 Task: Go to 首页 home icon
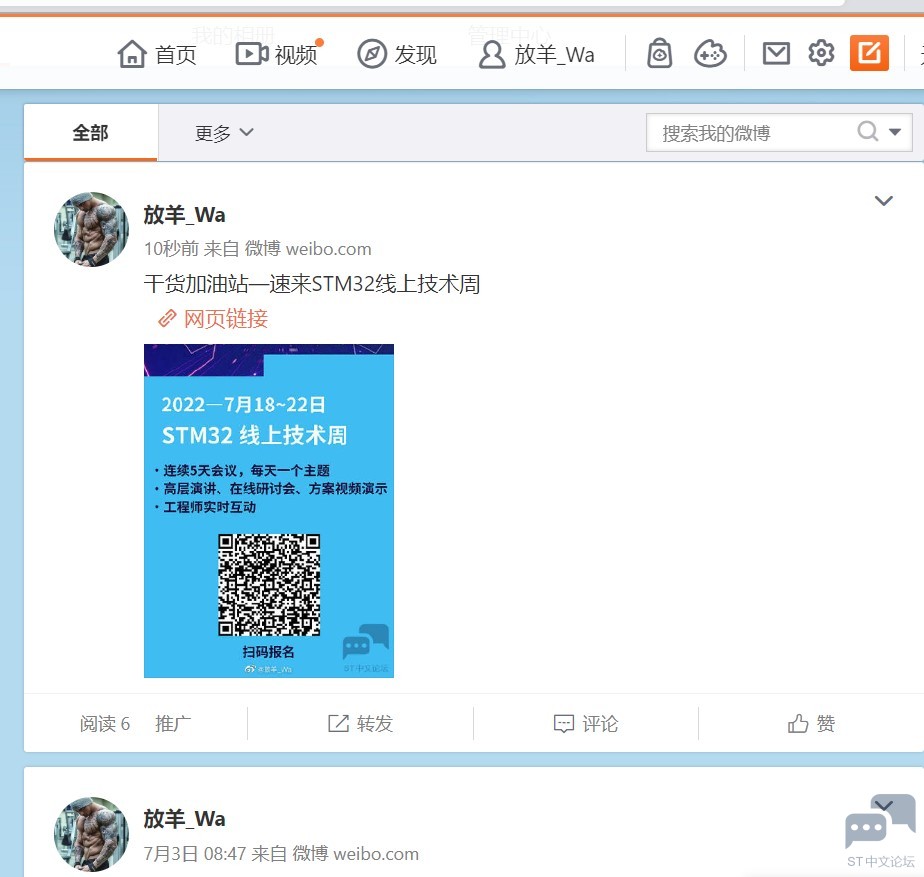coord(132,54)
